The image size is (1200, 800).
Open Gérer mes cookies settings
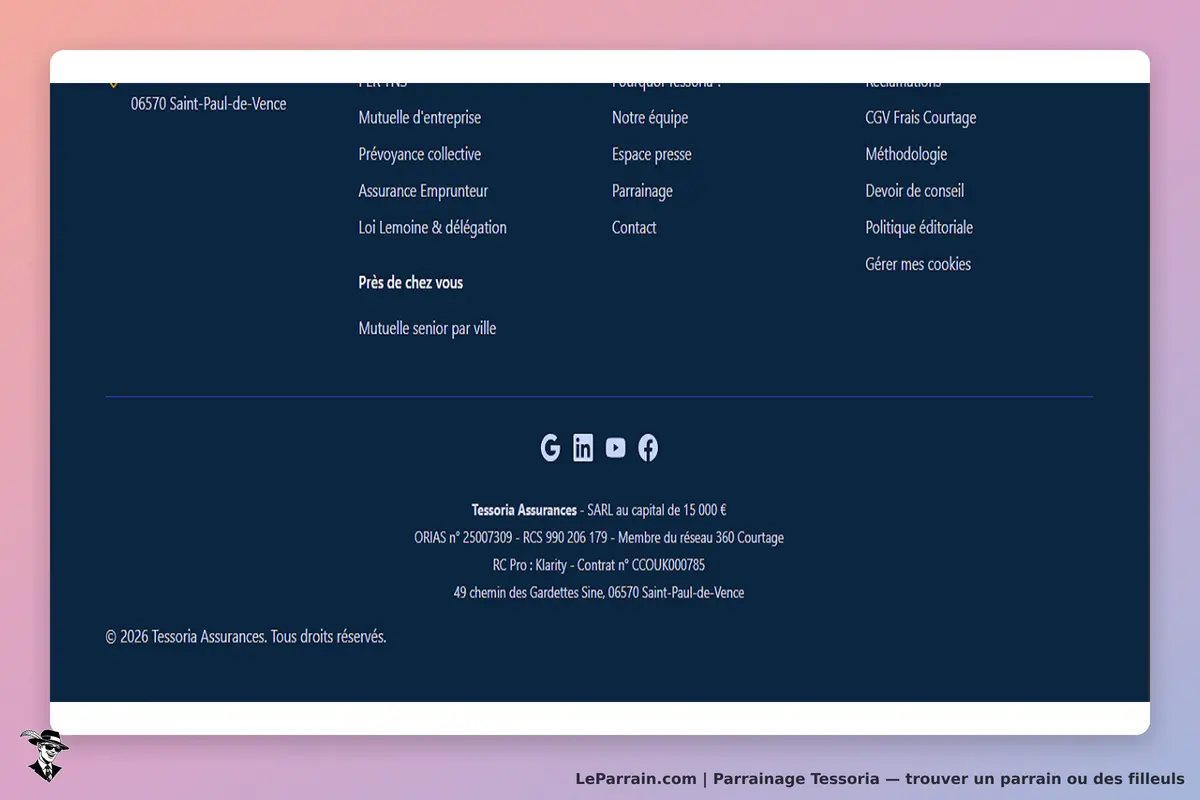tap(918, 264)
